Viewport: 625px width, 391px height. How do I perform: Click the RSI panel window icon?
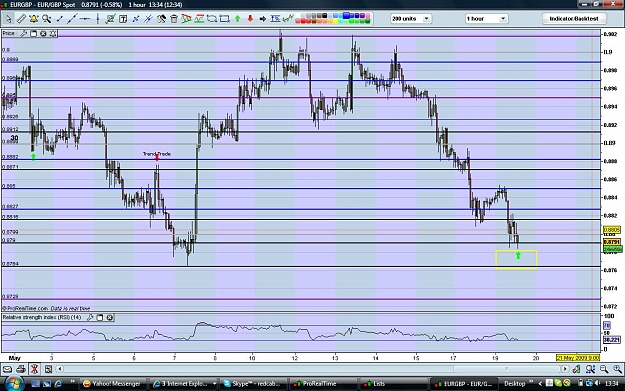100,318
